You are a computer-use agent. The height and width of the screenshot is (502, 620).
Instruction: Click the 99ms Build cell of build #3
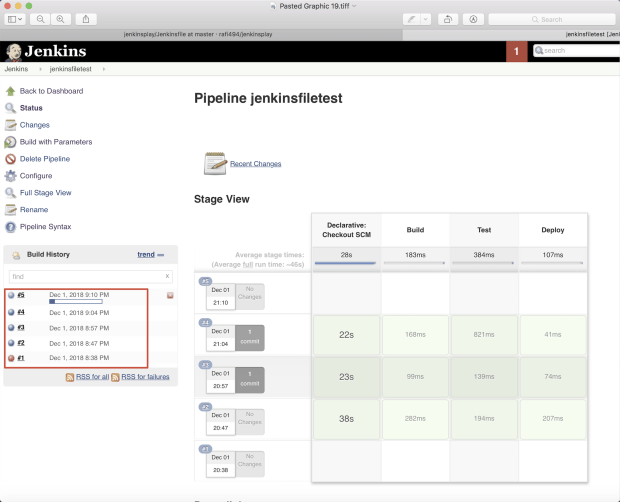(415, 377)
